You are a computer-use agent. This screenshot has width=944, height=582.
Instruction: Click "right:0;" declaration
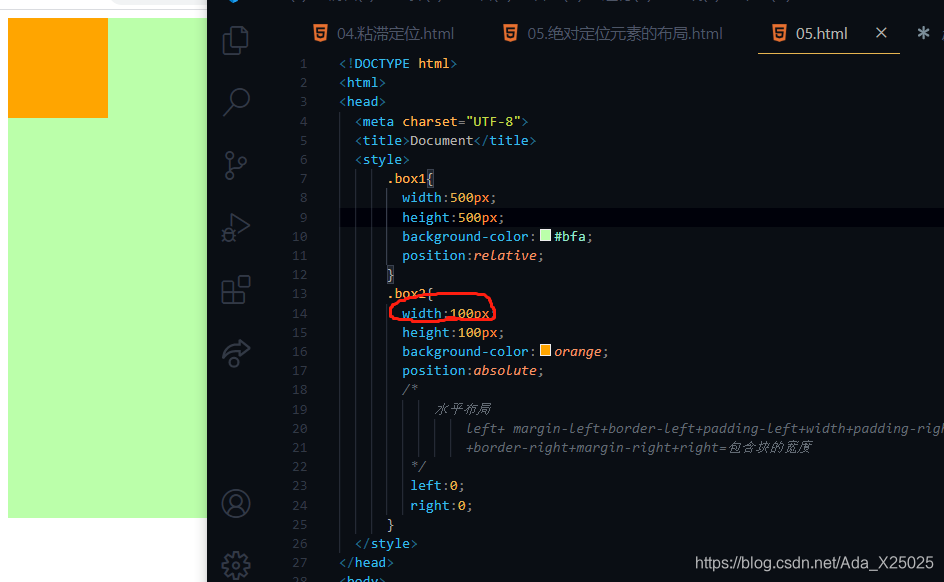[441, 506]
